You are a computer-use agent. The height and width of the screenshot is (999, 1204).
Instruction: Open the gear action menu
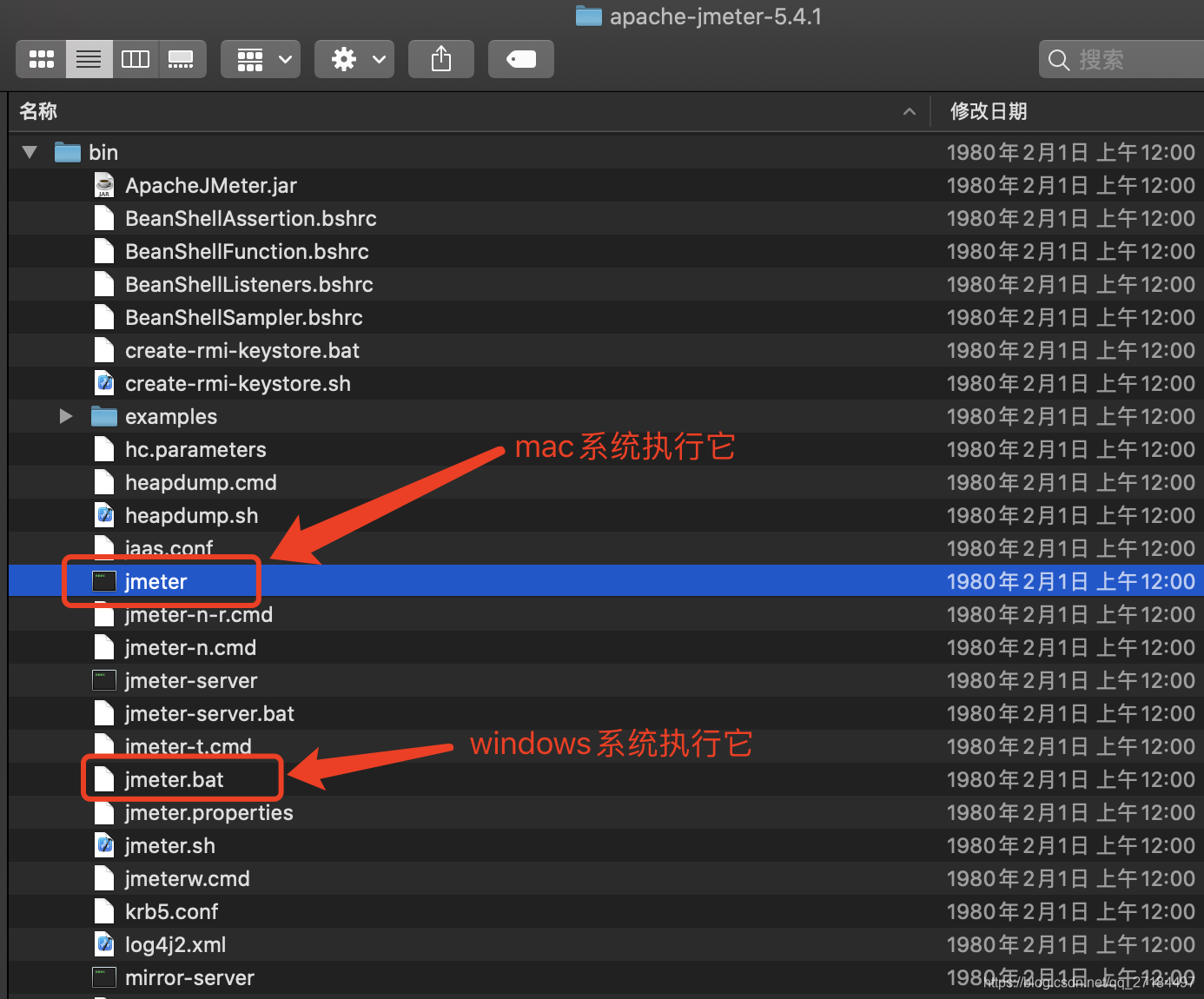(x=354, y=59)
